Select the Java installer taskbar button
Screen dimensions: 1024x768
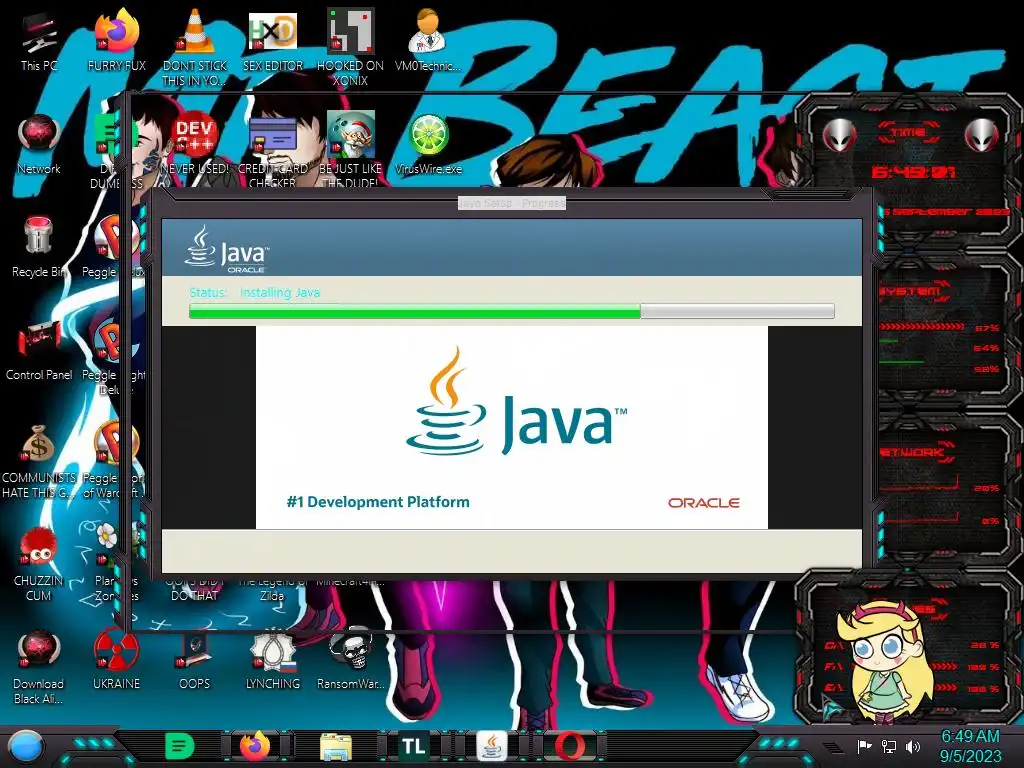coord(492,746)
